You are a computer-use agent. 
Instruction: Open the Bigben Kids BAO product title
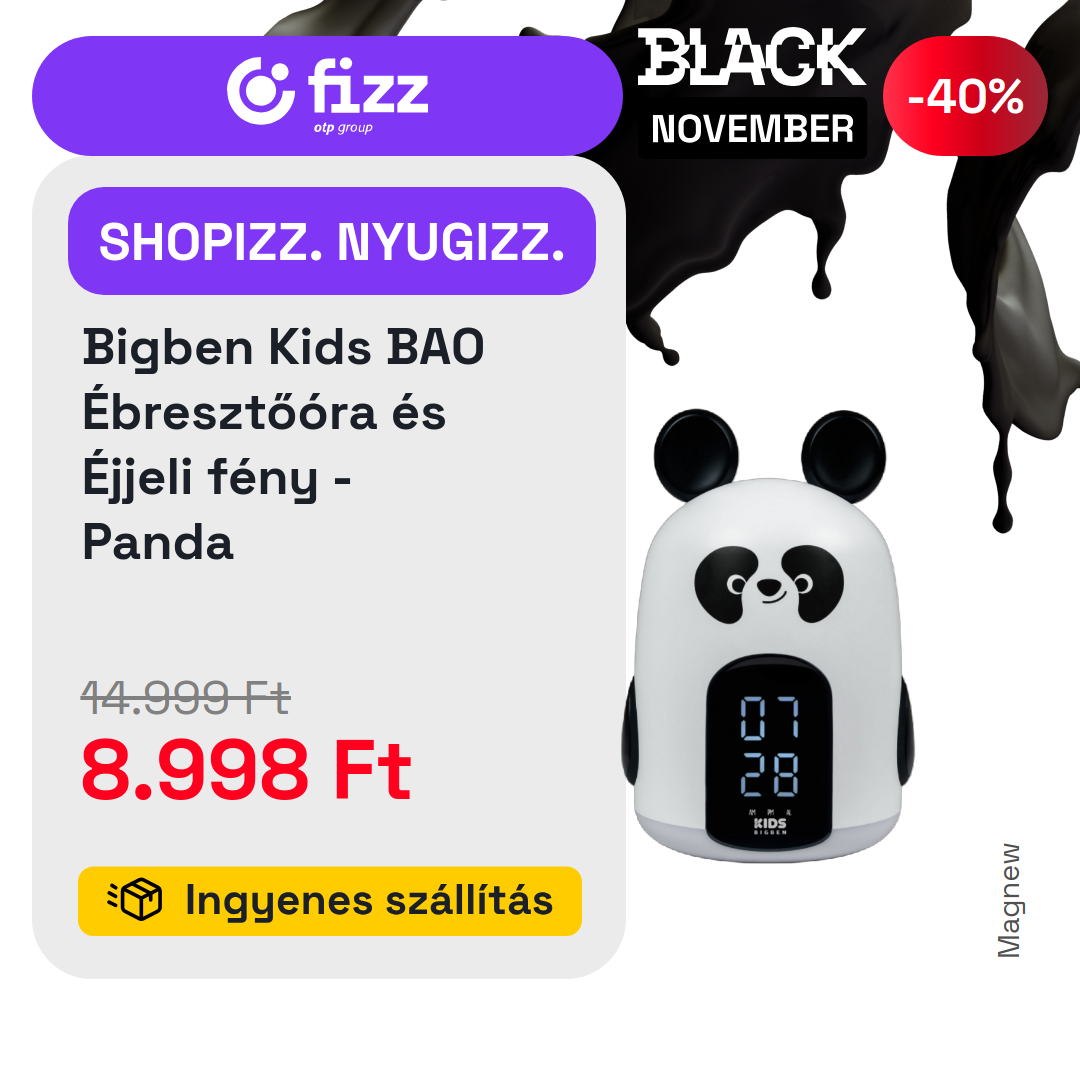(x=283, y=444)
